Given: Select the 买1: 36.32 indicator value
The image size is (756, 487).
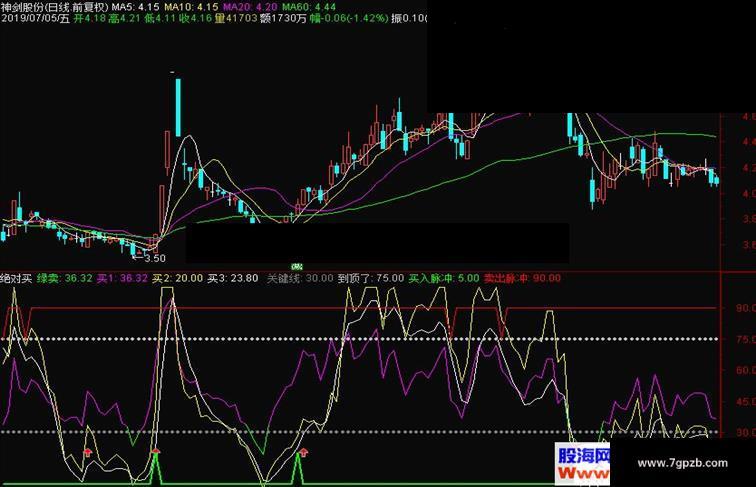Looking at the screenshot, I should (122, 278).
